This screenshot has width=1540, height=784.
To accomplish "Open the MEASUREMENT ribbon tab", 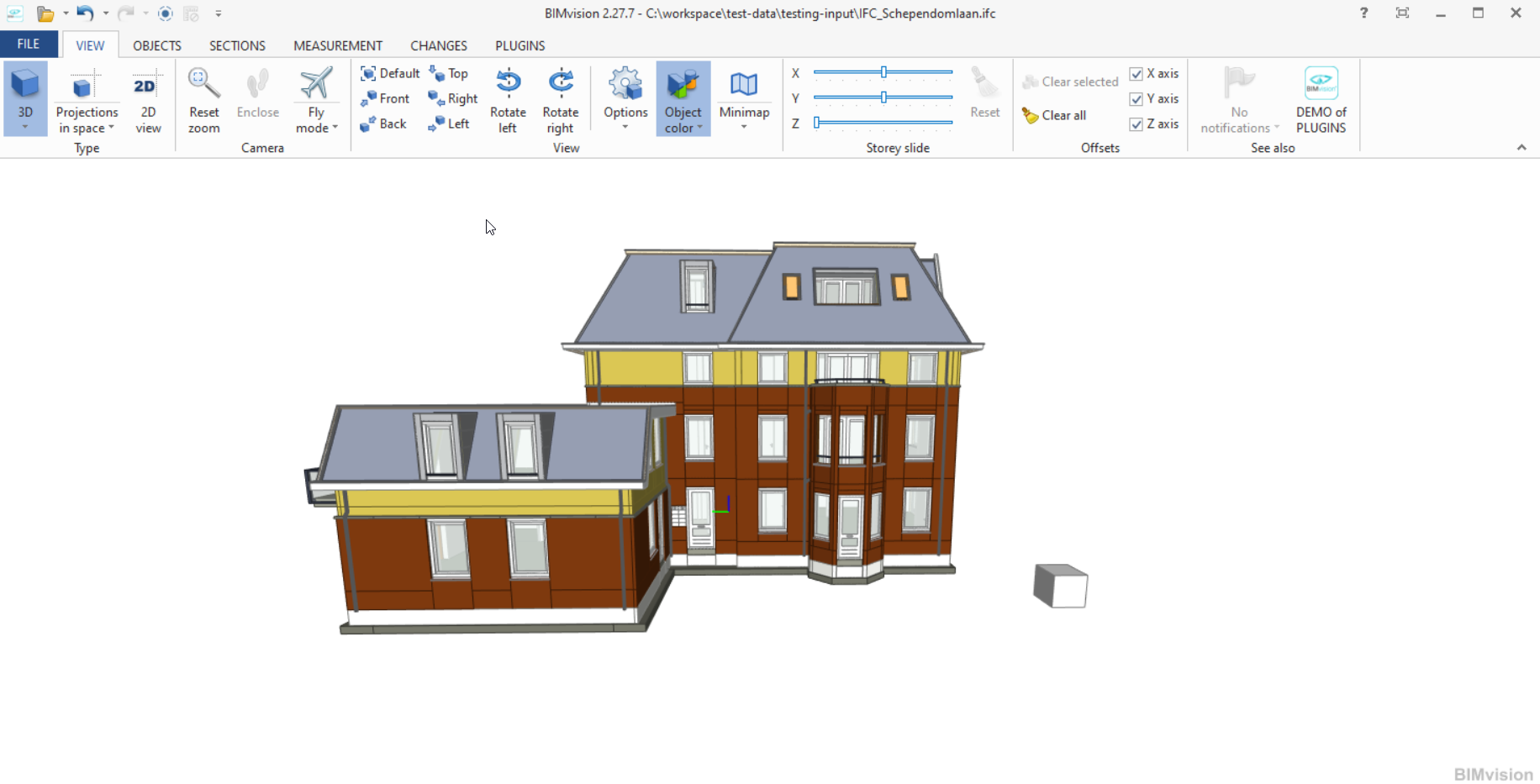I will click(338, 45).
